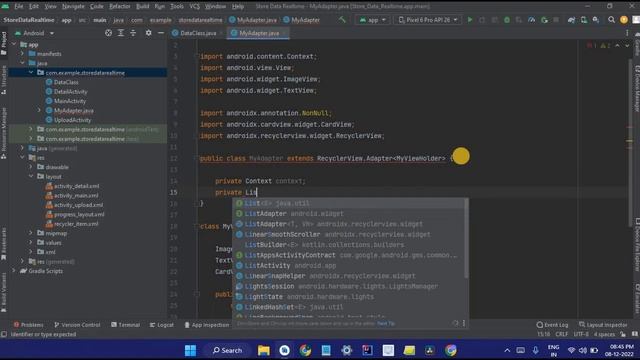Image resolution: width=640 pixels, height=360 pixels.
Task: Open the Profiler gauge icon in toolbar
Action: point(531,20)
